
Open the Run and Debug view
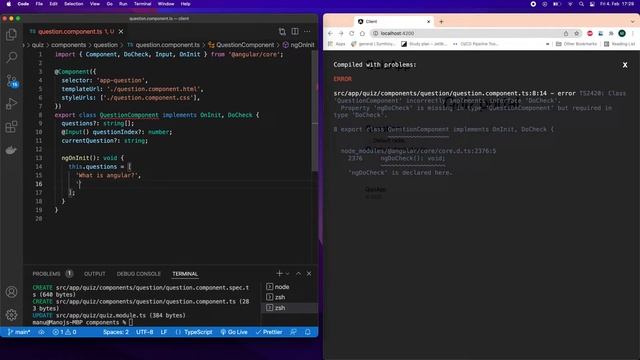[11, 104]
